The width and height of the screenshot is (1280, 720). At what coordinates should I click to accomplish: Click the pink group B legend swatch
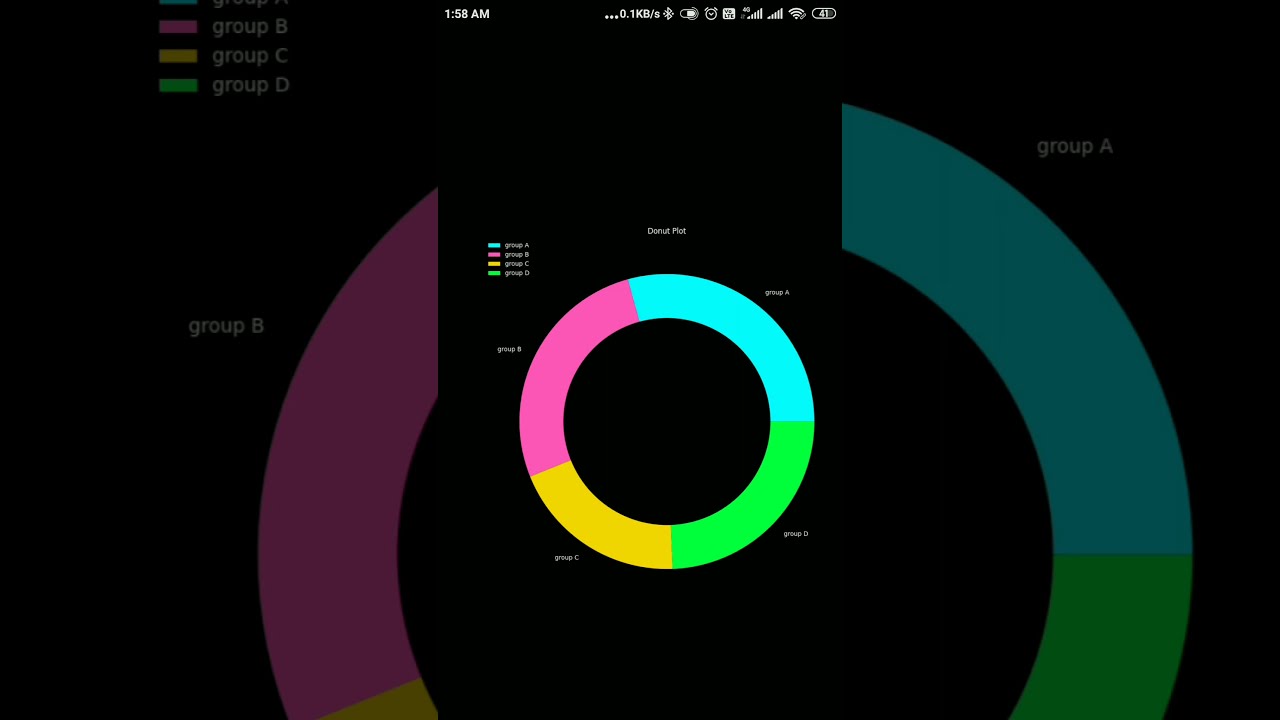point(494,254)
